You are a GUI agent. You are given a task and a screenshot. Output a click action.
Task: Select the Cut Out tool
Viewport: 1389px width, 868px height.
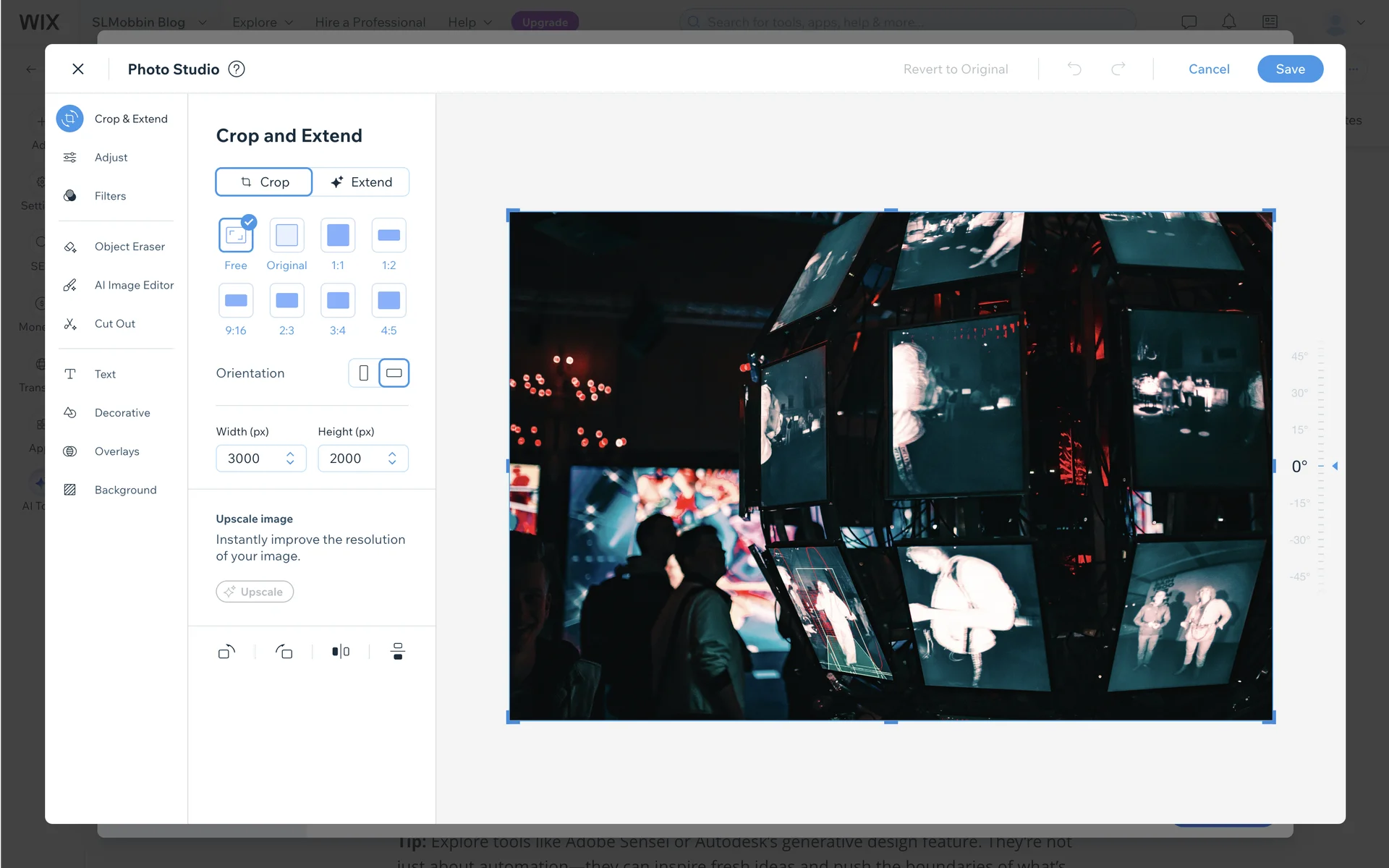[x=114, y=324]
